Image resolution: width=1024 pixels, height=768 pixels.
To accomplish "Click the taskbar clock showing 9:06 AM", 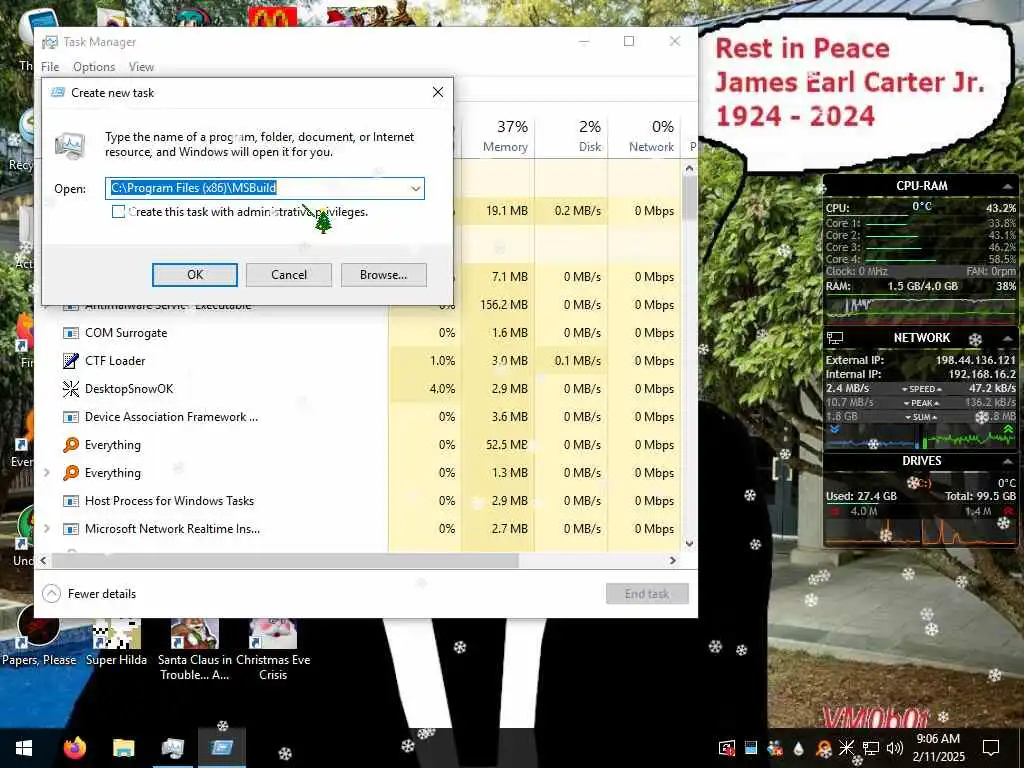I will pos(938,748).
